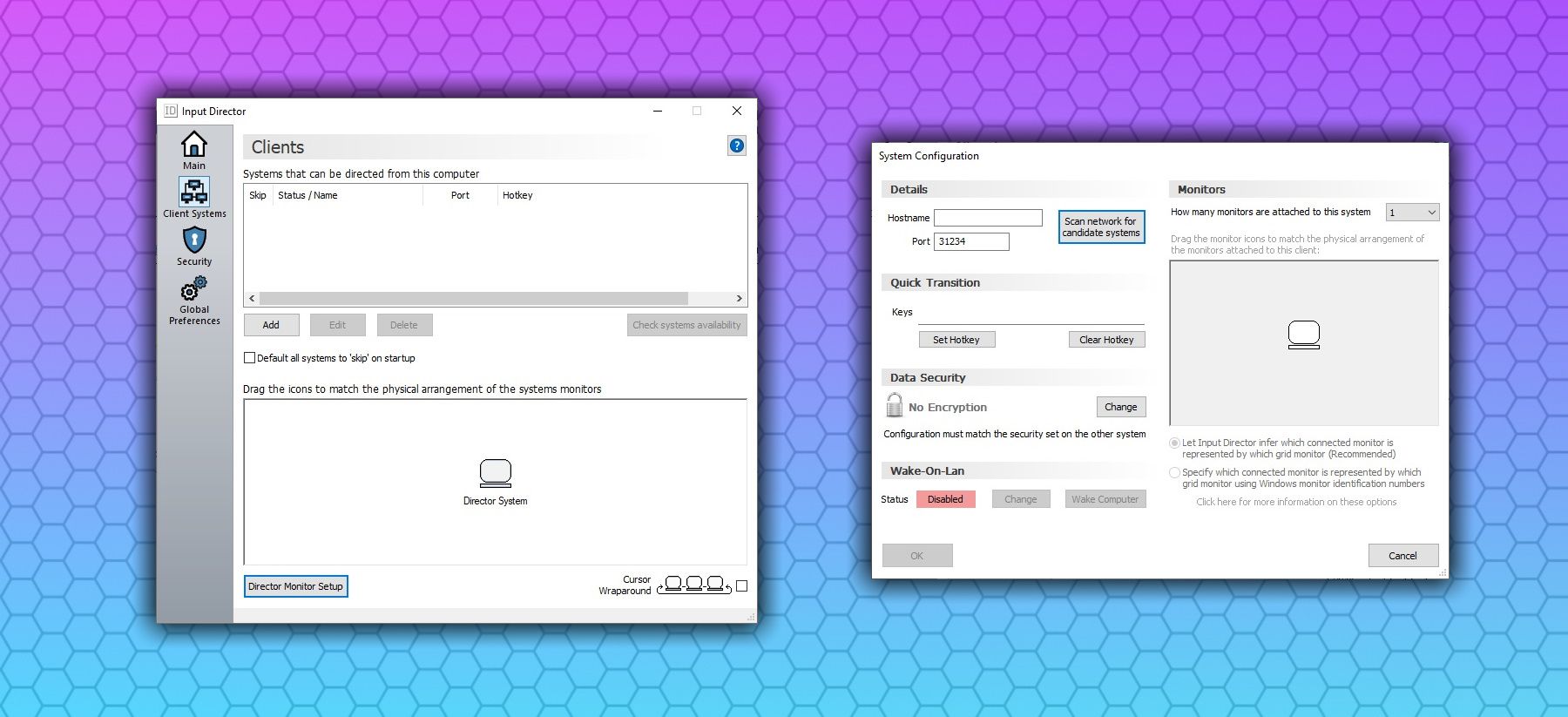Minimize the Input Director window
Screen dimensions: 1568x717
(658, 111)
